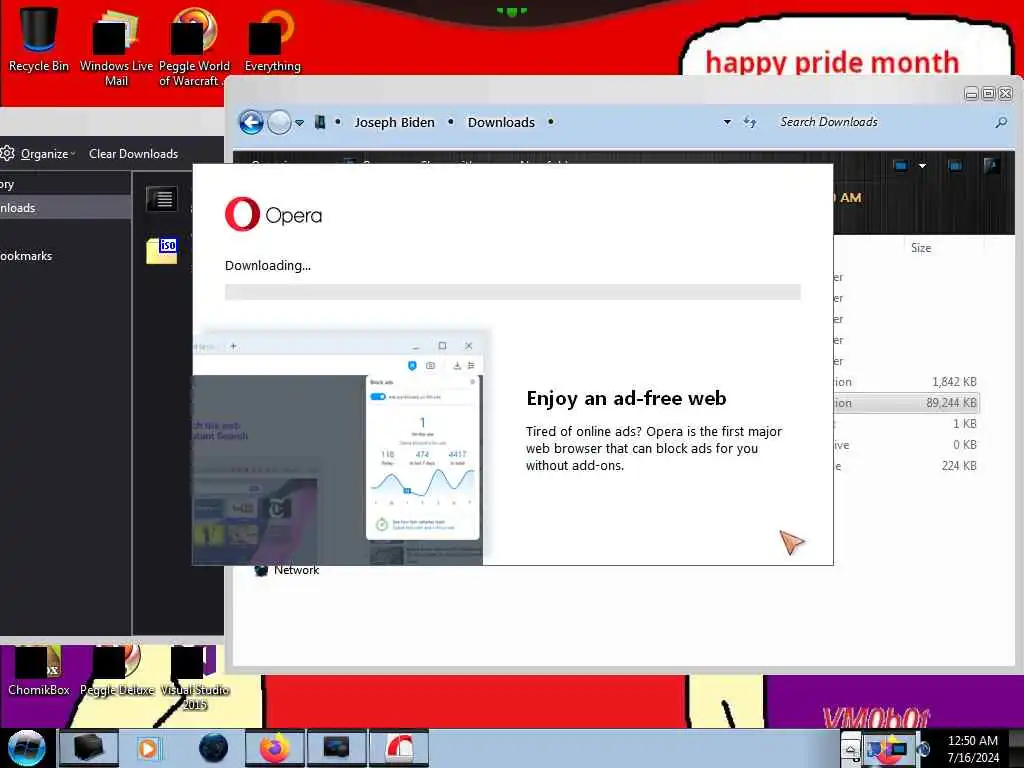Click the Forward arrow in the Explorer window

click(x=279, y=122)
